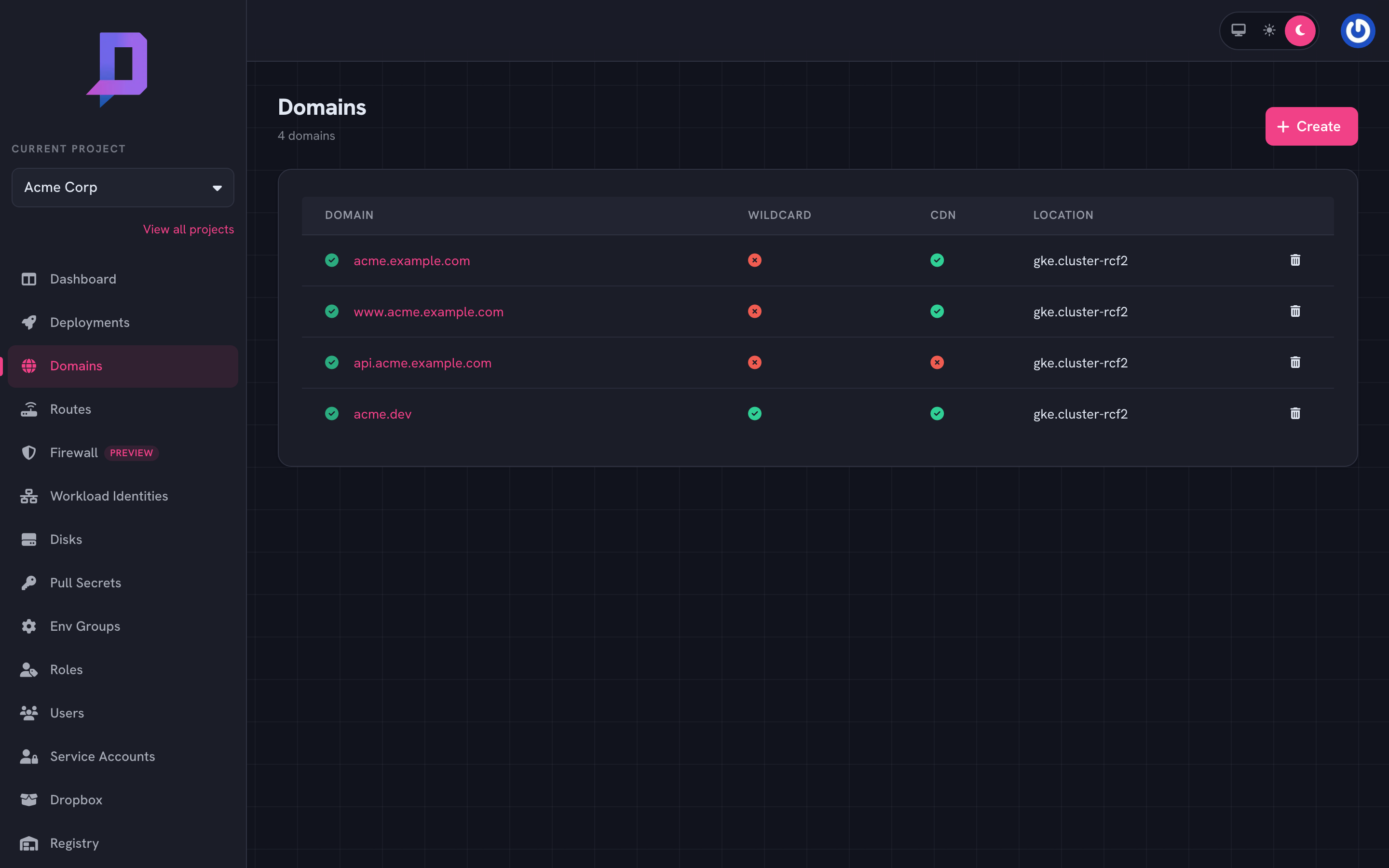Image resolution: width=1389 pixels, height=868 pixels.
Task: Open Dashboard from the sidebar
Action: (x=123, y=279)
